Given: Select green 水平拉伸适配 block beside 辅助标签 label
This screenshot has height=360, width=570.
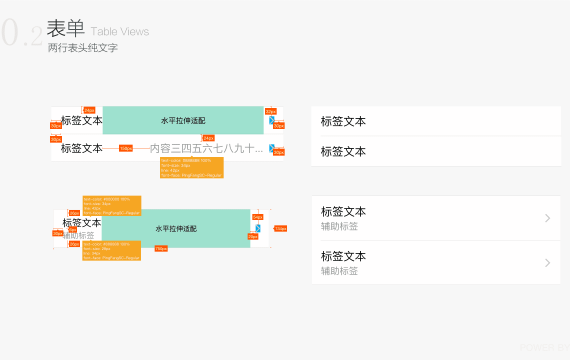Looking at the screenshot, I should point(176,228).
